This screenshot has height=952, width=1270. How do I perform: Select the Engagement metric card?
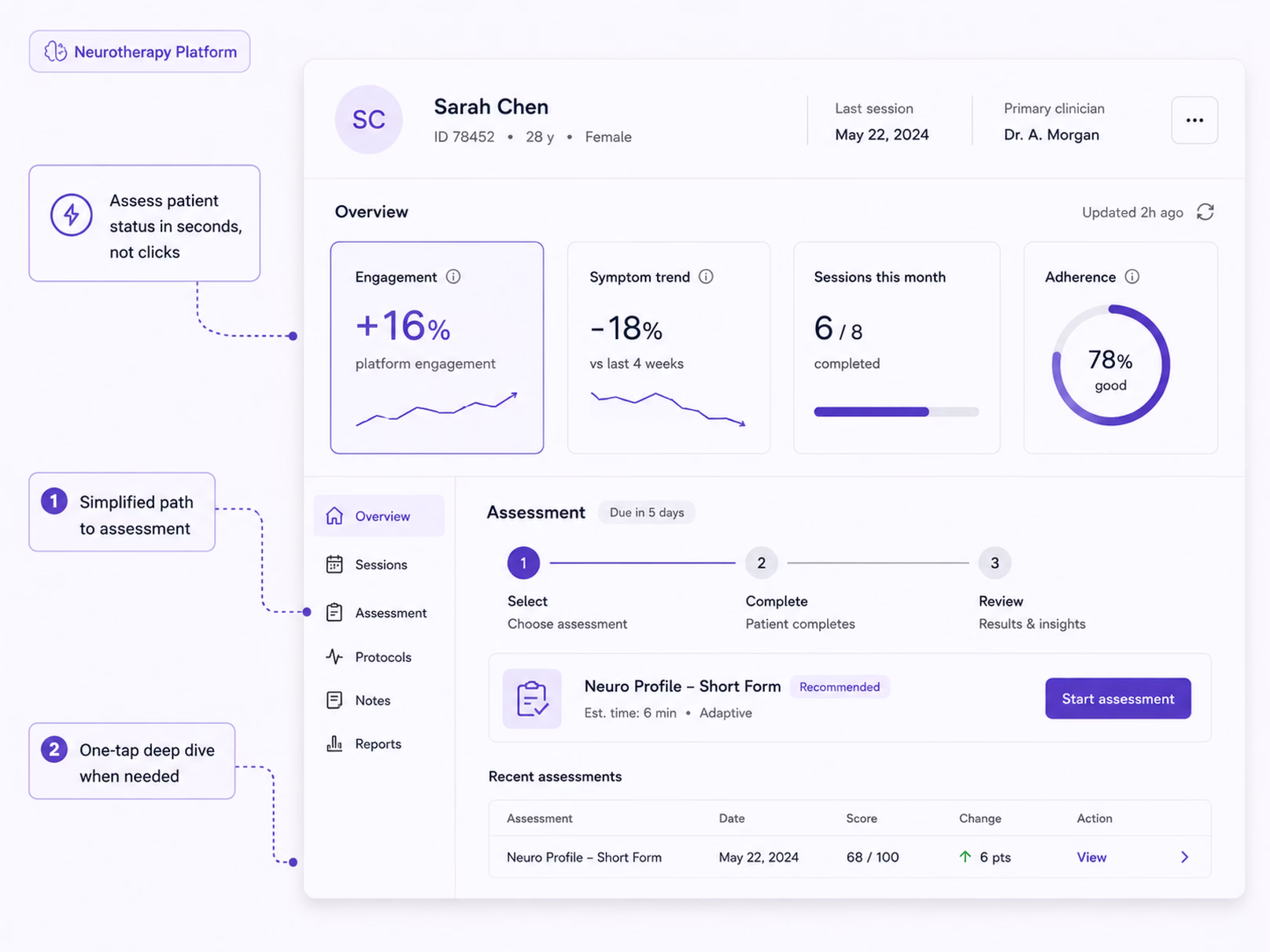coord(437,347)
